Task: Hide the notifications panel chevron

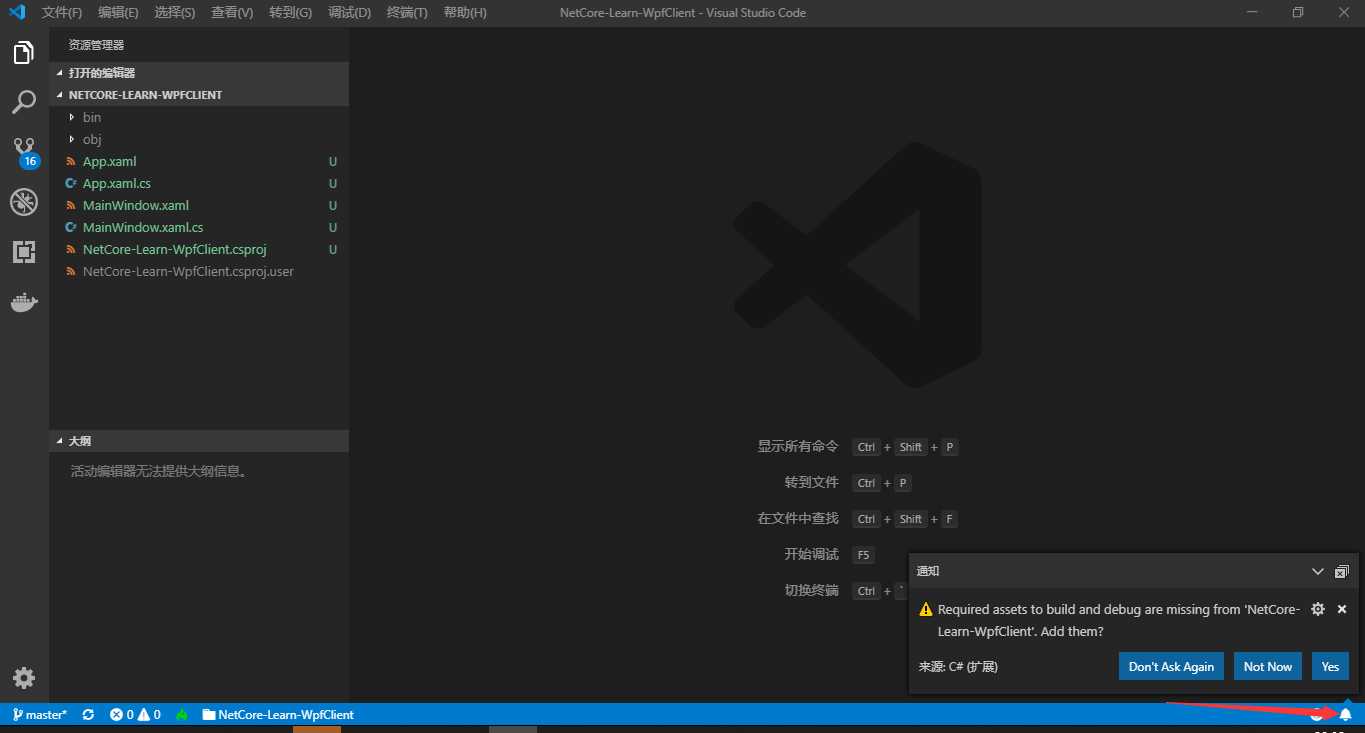Action: click(x=1318, y=572)
